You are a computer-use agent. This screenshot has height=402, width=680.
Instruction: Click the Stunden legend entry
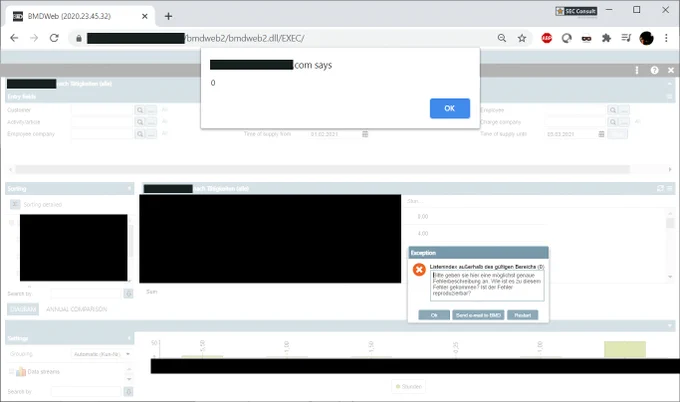pyautogui.click(x=409, y=386)
